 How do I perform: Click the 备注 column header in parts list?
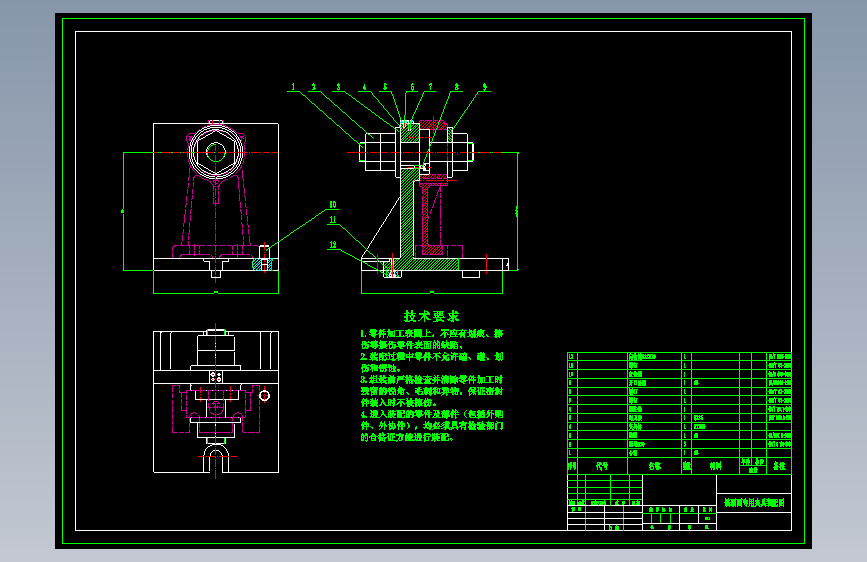779,466
